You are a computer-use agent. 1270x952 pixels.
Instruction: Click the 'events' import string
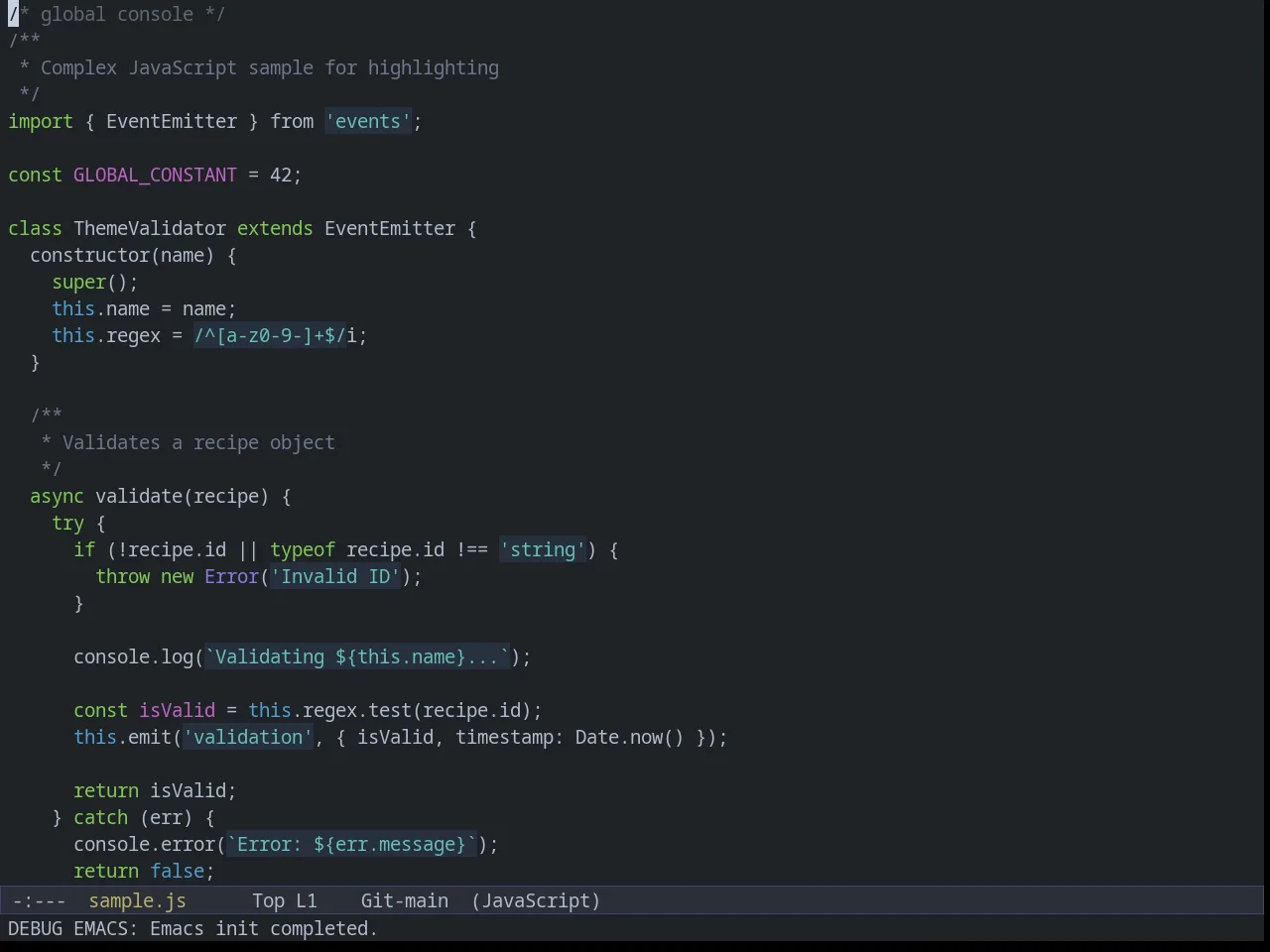point(368,121)
